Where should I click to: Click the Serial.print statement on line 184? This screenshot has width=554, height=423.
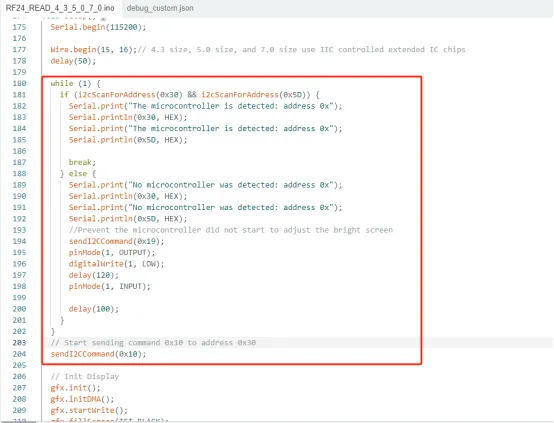click(205, 129)
